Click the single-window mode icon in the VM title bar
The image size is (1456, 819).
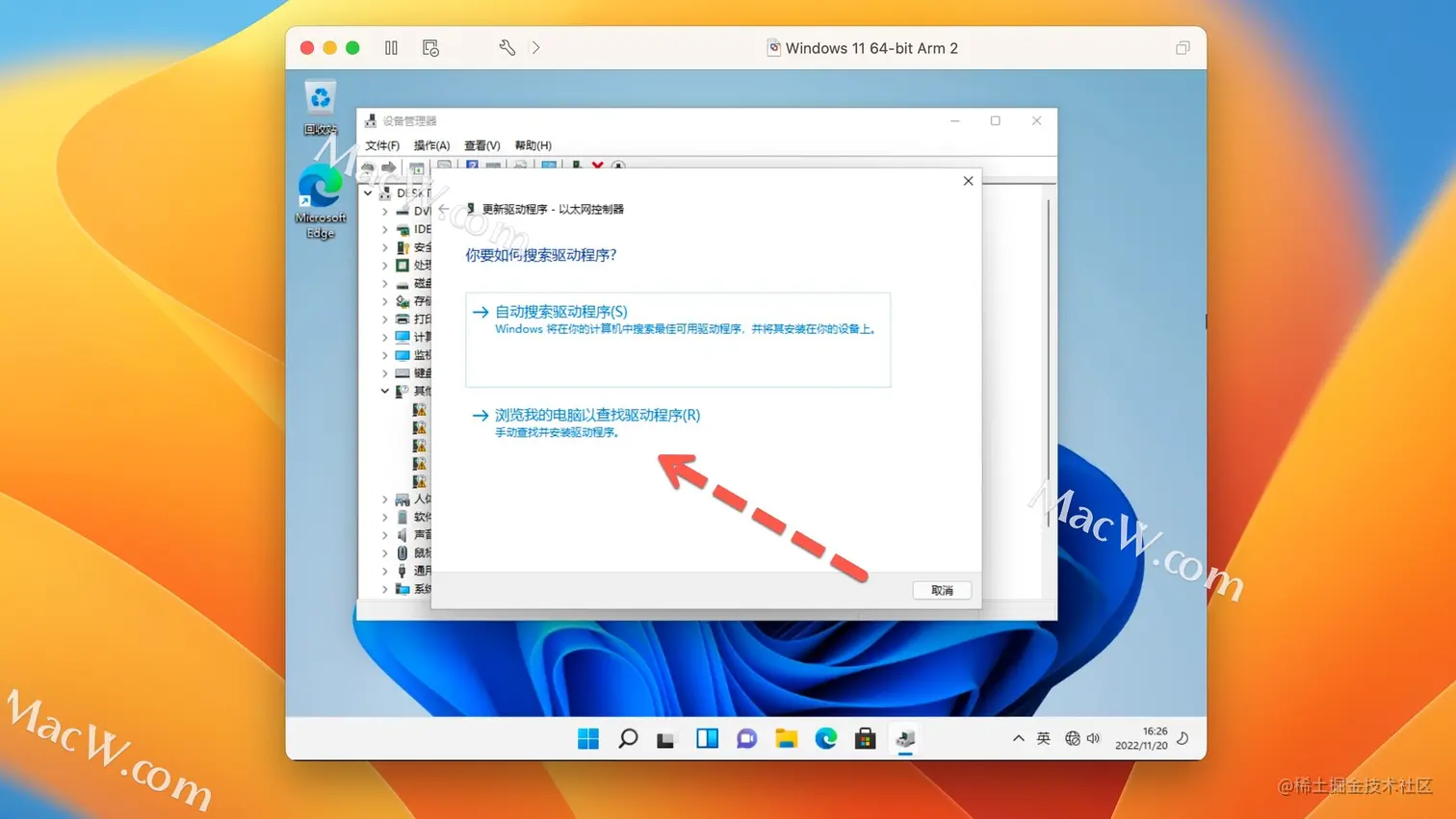pyautogui.click(x=1183, y=47)
